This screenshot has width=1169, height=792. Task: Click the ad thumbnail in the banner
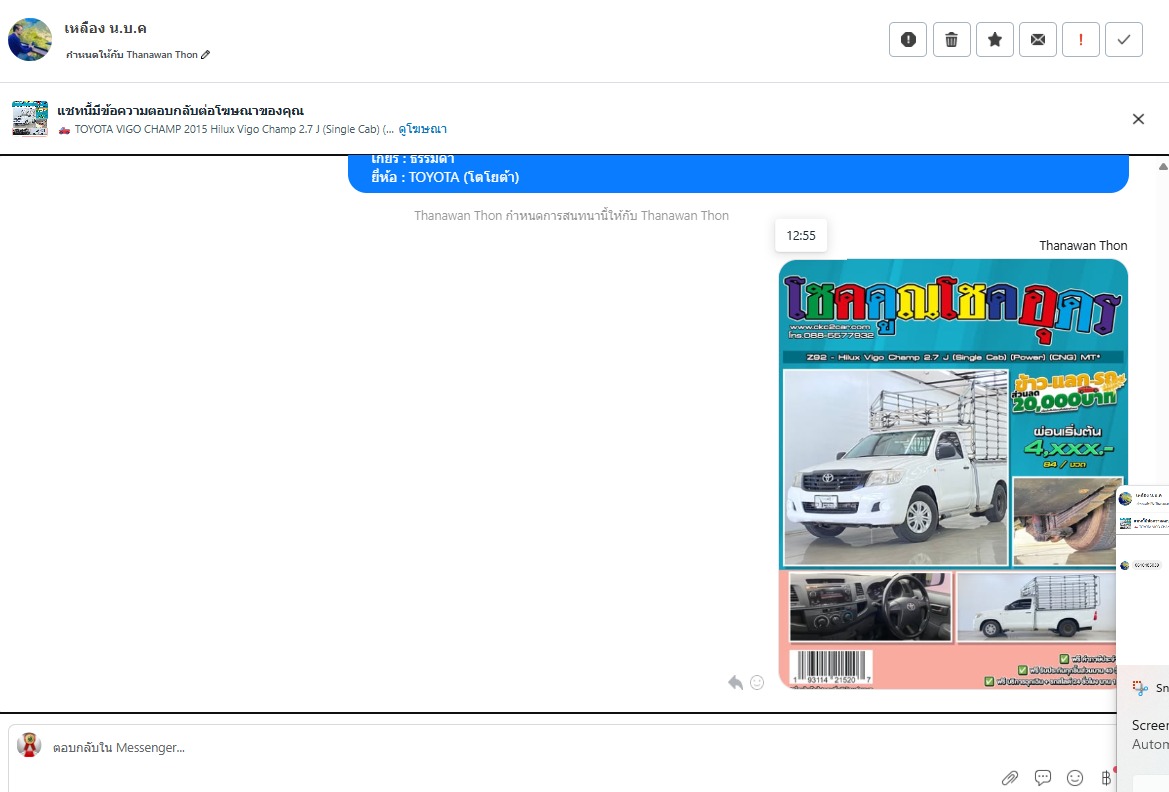tap(30, 118)
